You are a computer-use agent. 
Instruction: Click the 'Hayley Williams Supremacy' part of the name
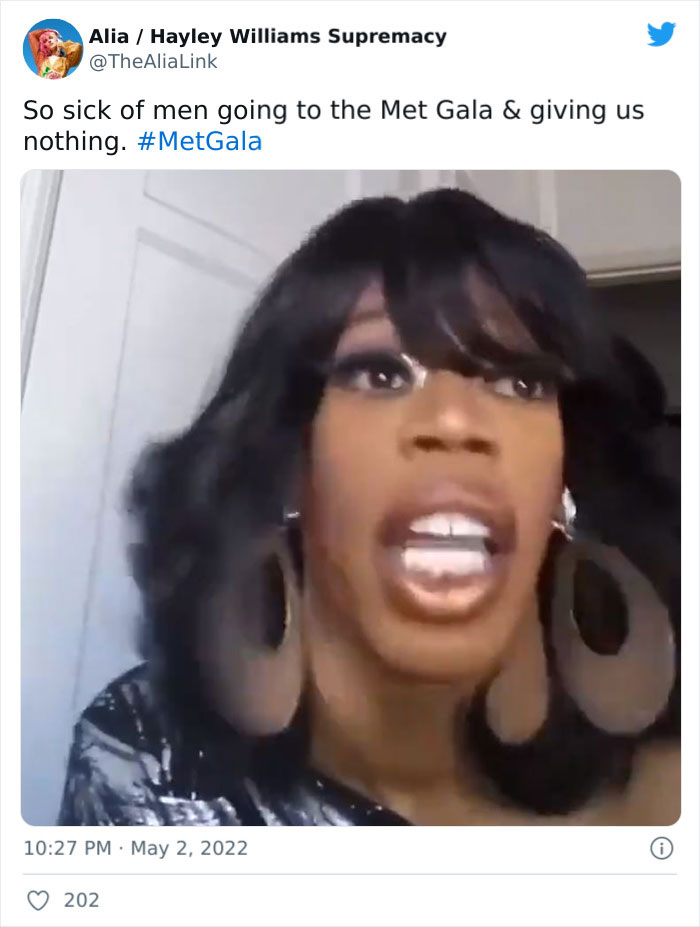[299, 36]
